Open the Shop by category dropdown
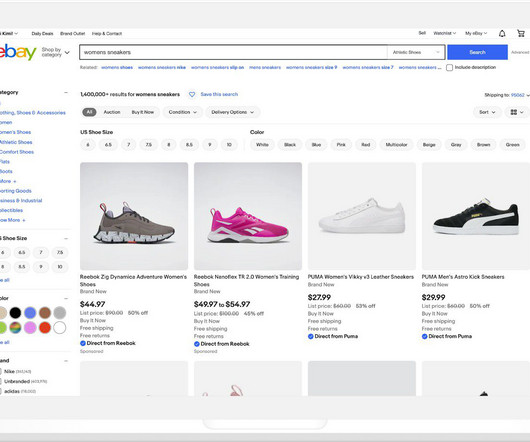Screen dimensions: 530x442 tap(55, 52)
